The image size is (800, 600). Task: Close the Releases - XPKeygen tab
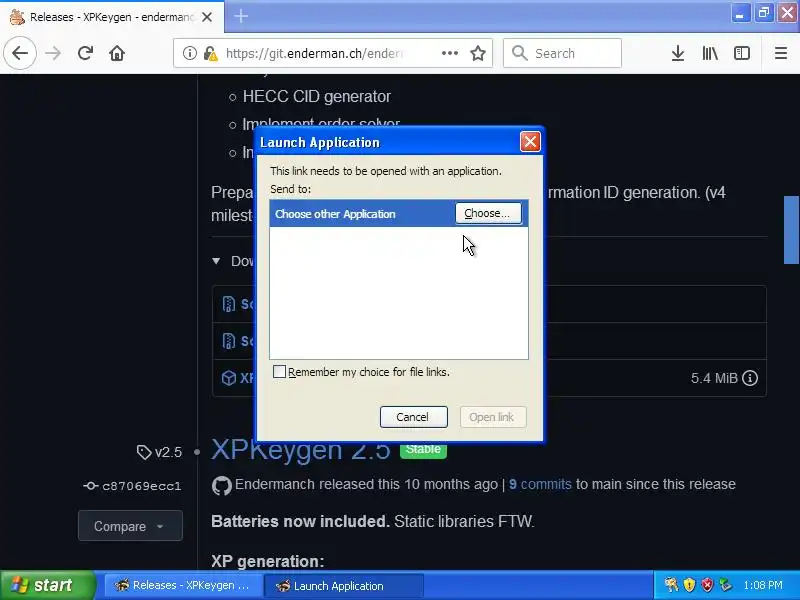tap(207, 17)
